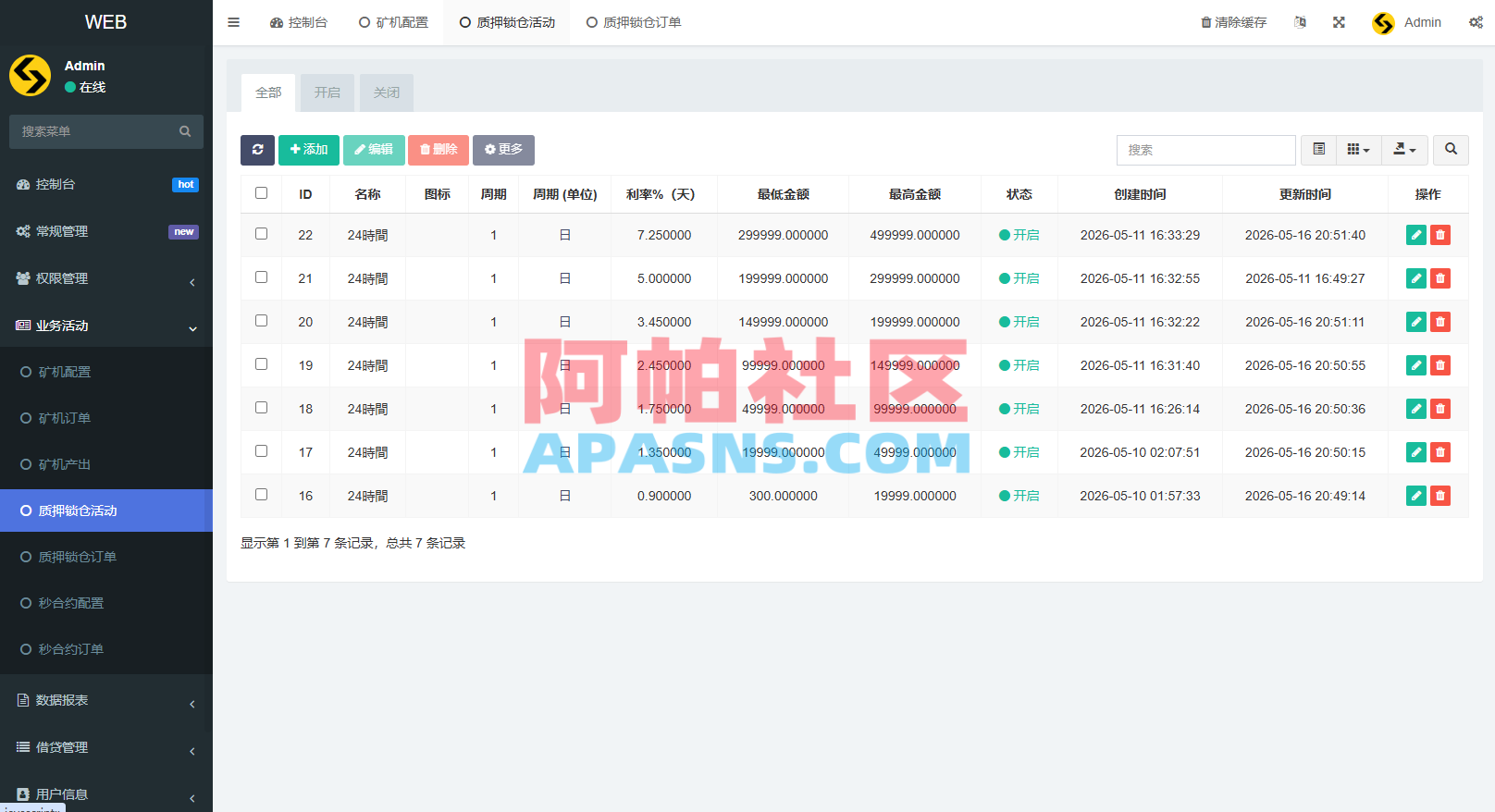Delete row ID 21 with red trash
This screenshot has height=812, width=1495.
click(x=1440, y=278)
